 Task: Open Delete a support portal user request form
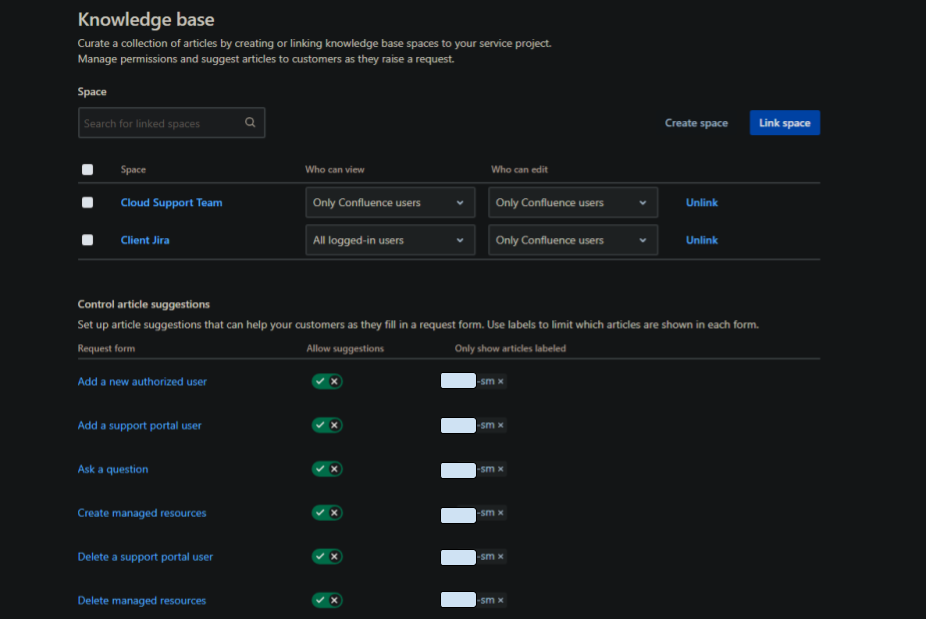(145, 556)
